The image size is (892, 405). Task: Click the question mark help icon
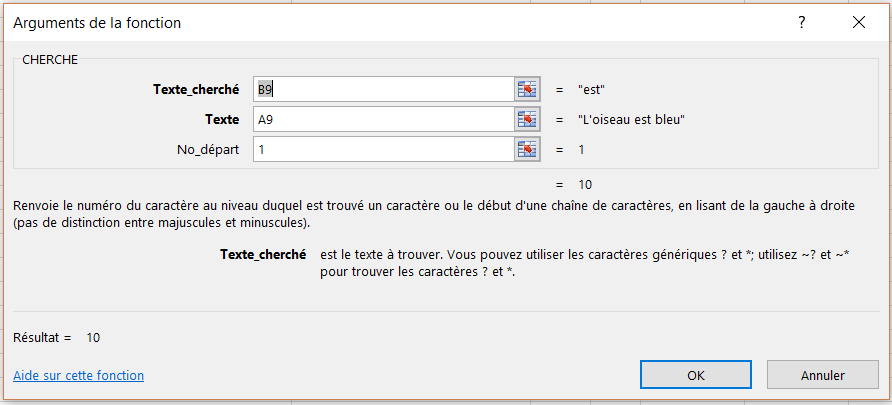click(x=801, y=22)
